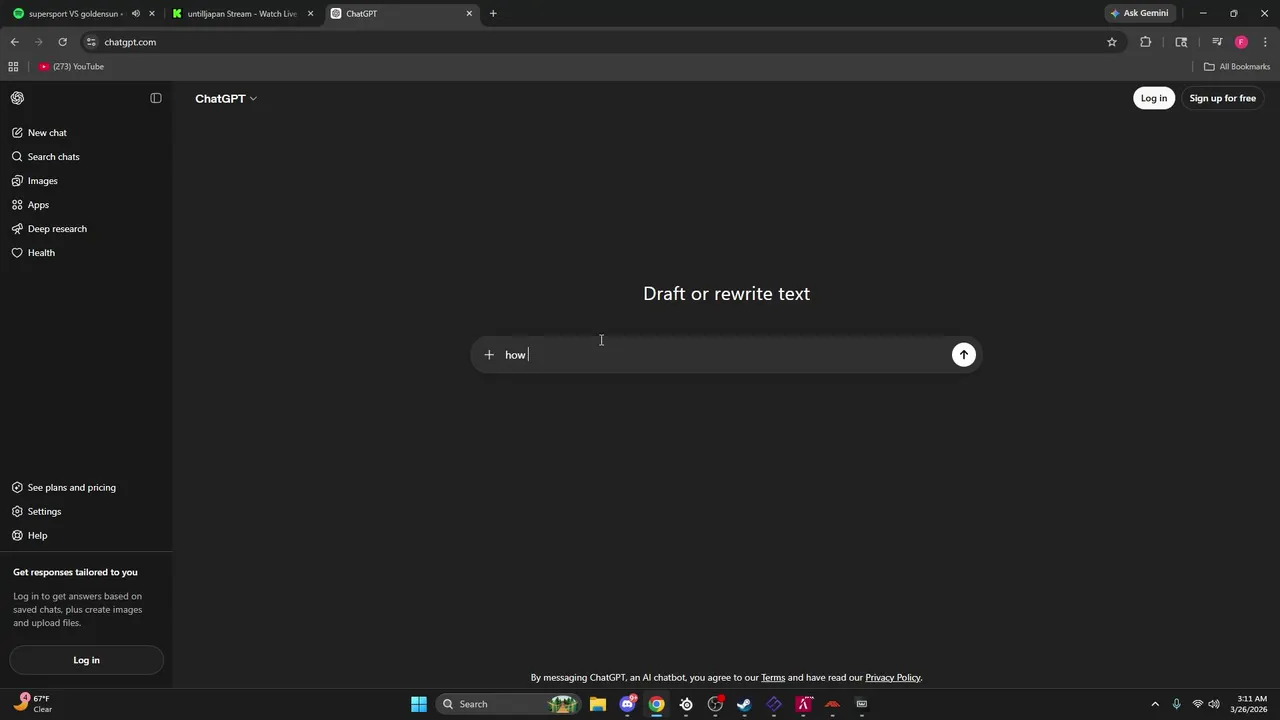Click the Log in button at top right

(x=1154, y=98)
